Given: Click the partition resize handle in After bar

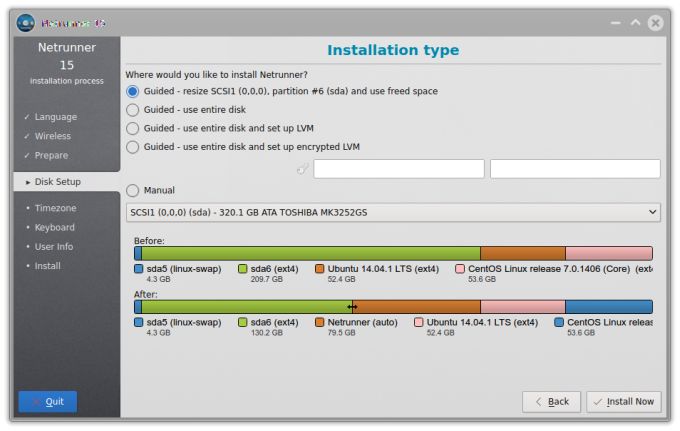Looking at the screenshot, I should tap(352, 307).
